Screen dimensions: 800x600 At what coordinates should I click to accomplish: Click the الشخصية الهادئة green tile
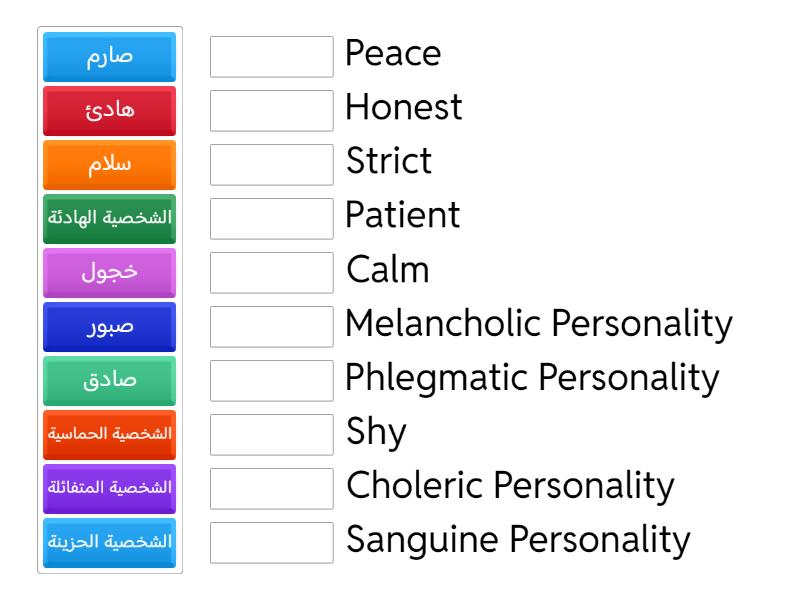click(110, 219)
